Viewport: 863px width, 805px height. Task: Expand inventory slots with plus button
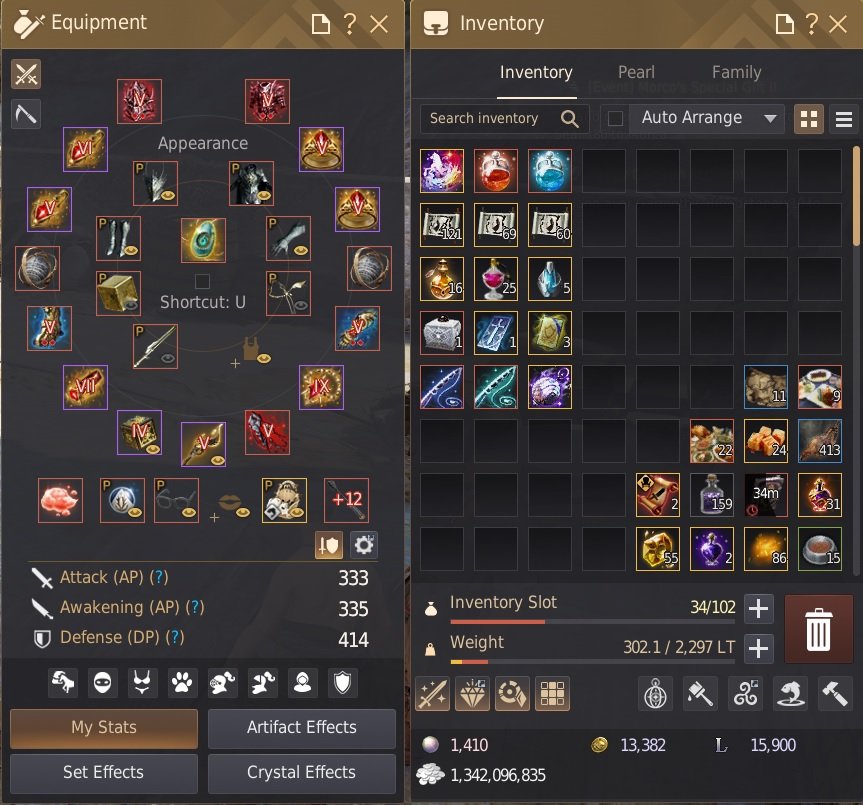[758, 609]
